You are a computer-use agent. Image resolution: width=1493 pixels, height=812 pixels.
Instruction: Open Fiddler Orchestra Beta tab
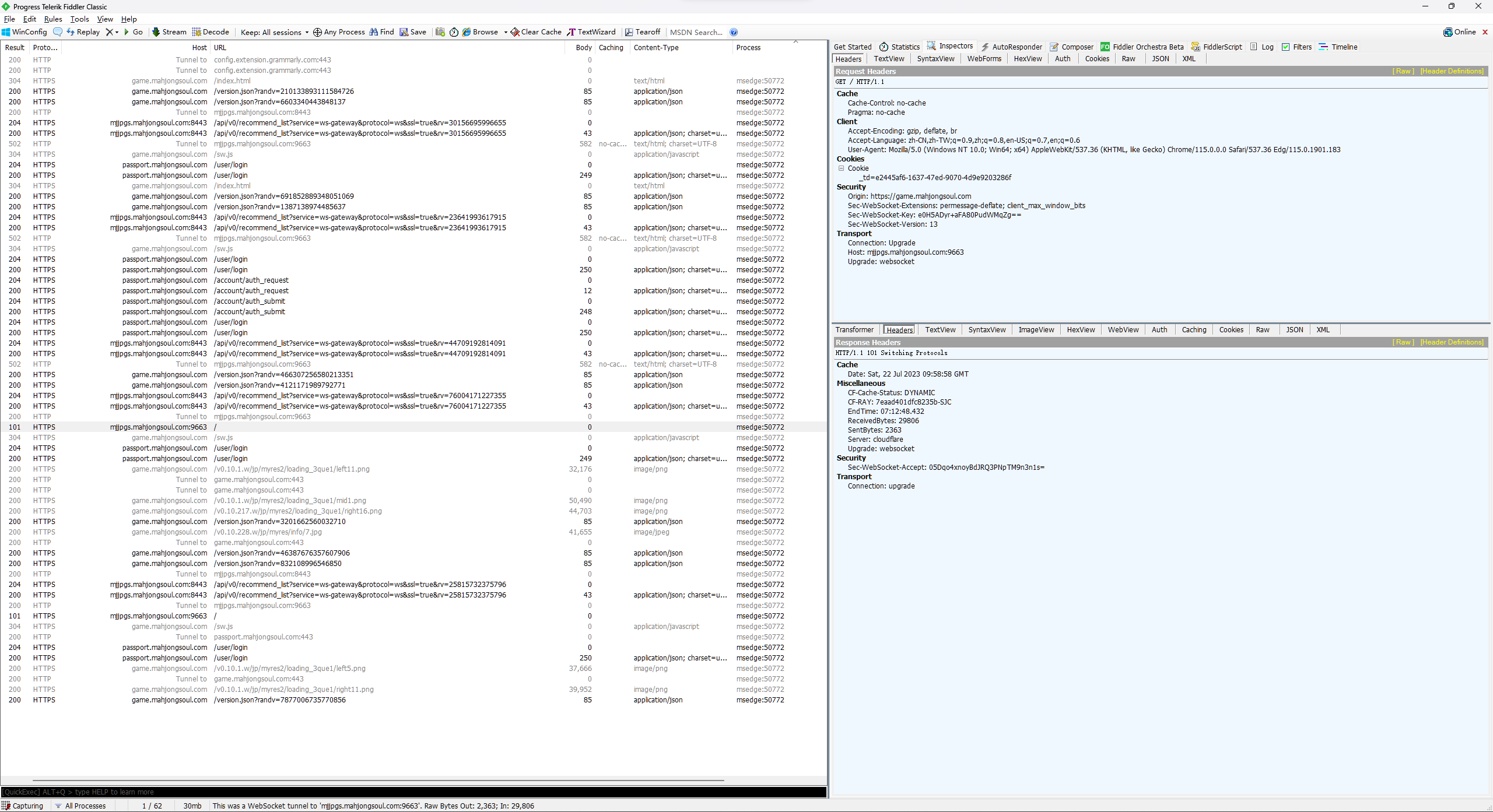(1142, 47)
